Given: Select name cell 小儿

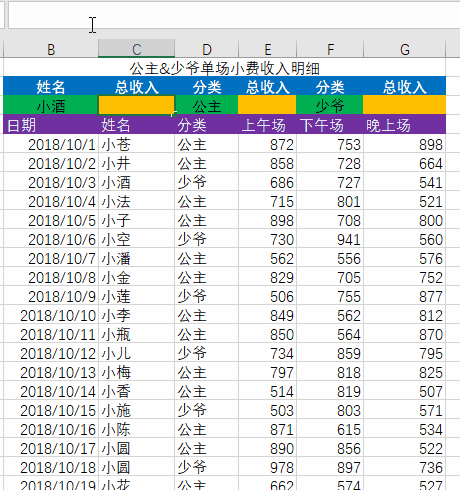Looking at the screenshot, I should click(x=136, y=352).
